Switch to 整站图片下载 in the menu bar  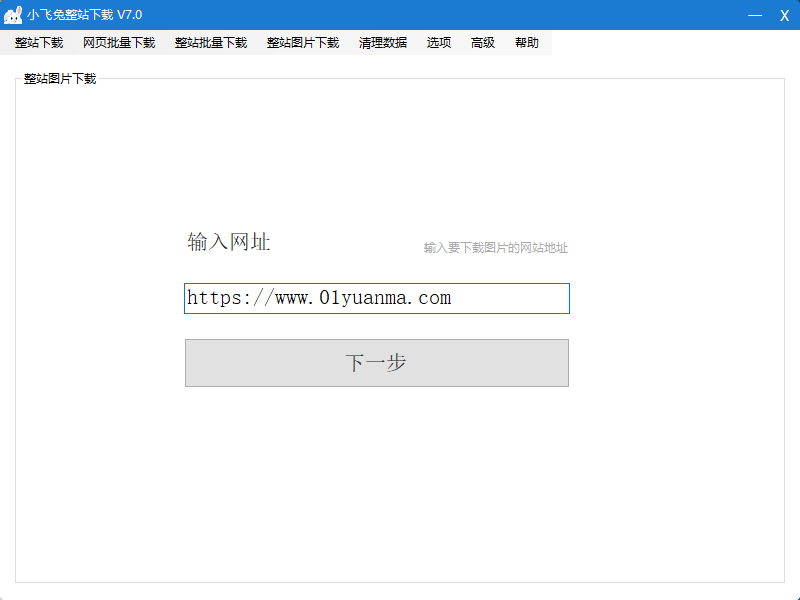coord(303,43)
